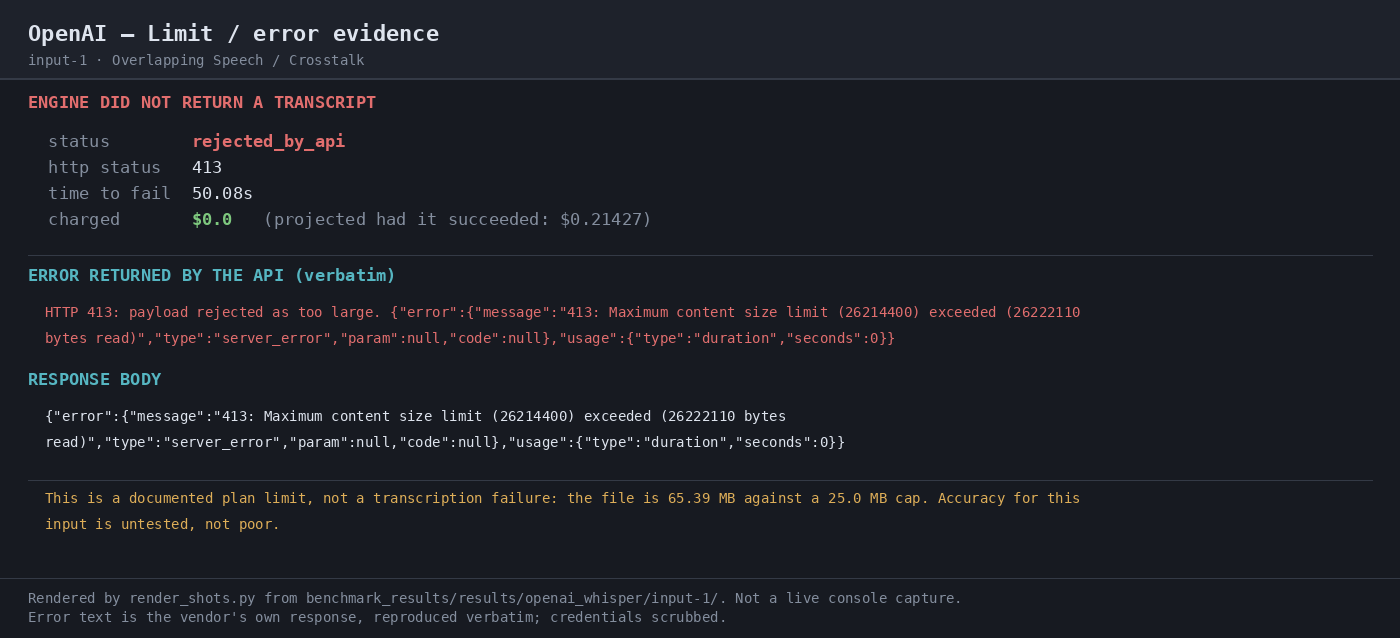Click the white line starting '{"error":{"message":"413: Maximum'
Viewport: 1400px width, 638px height.
415,416
